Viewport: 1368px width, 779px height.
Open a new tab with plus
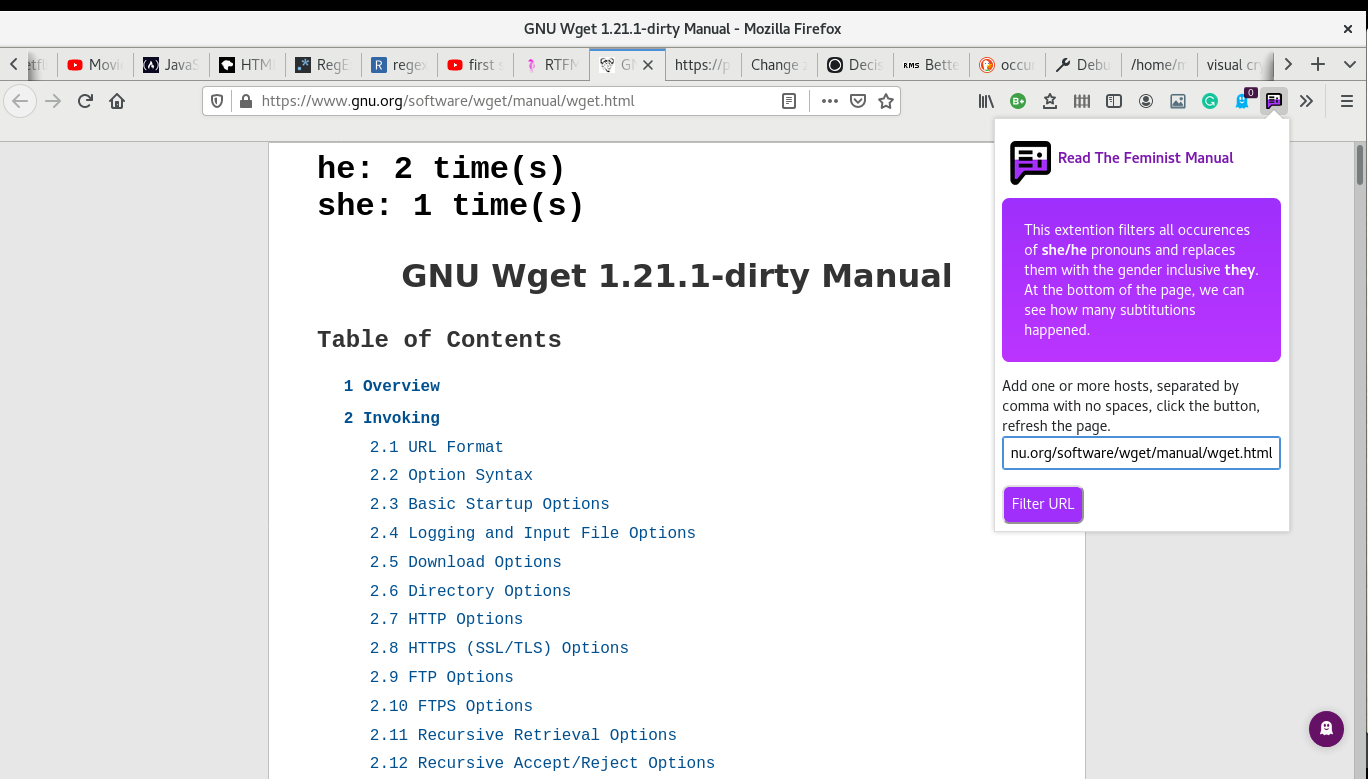(1318, 64)
